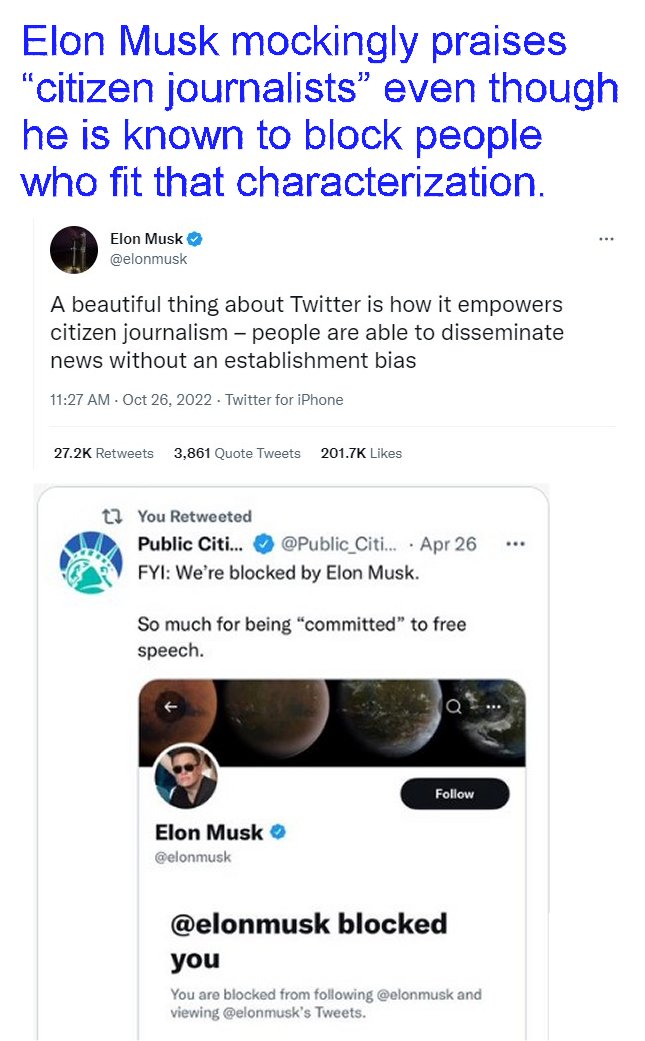Click the black Follow button
This screenshot has width=645, height=1041.
tap(454, 793)
